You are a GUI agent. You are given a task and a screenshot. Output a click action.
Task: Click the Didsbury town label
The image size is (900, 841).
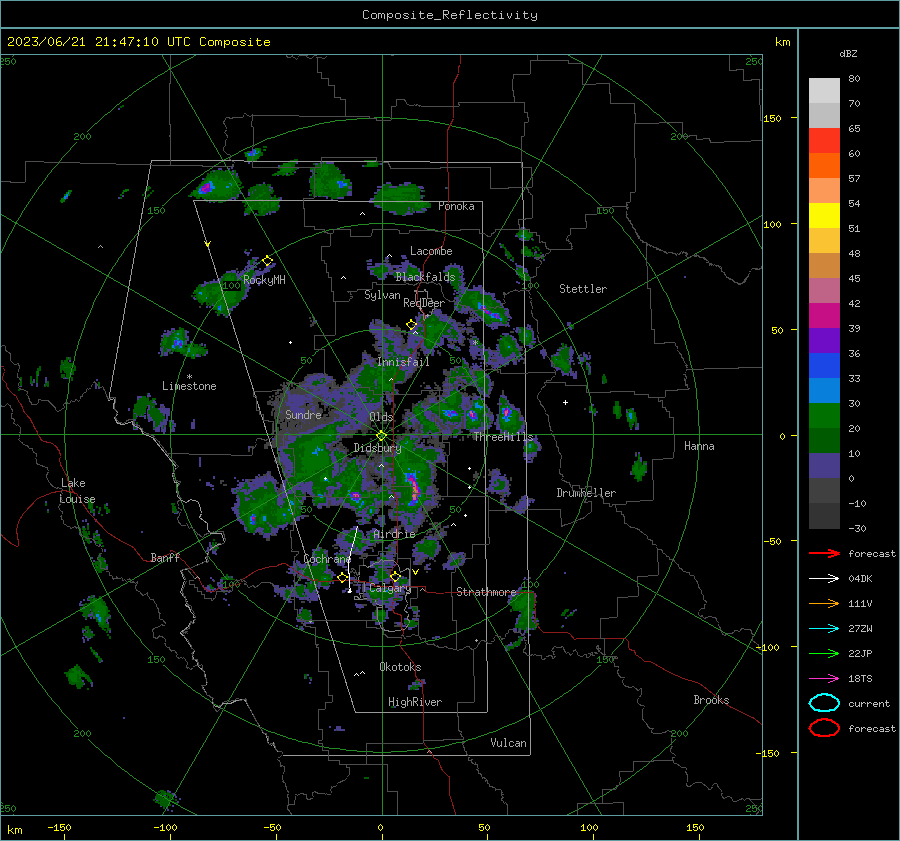pyautogui.click(x=377, y=448)
